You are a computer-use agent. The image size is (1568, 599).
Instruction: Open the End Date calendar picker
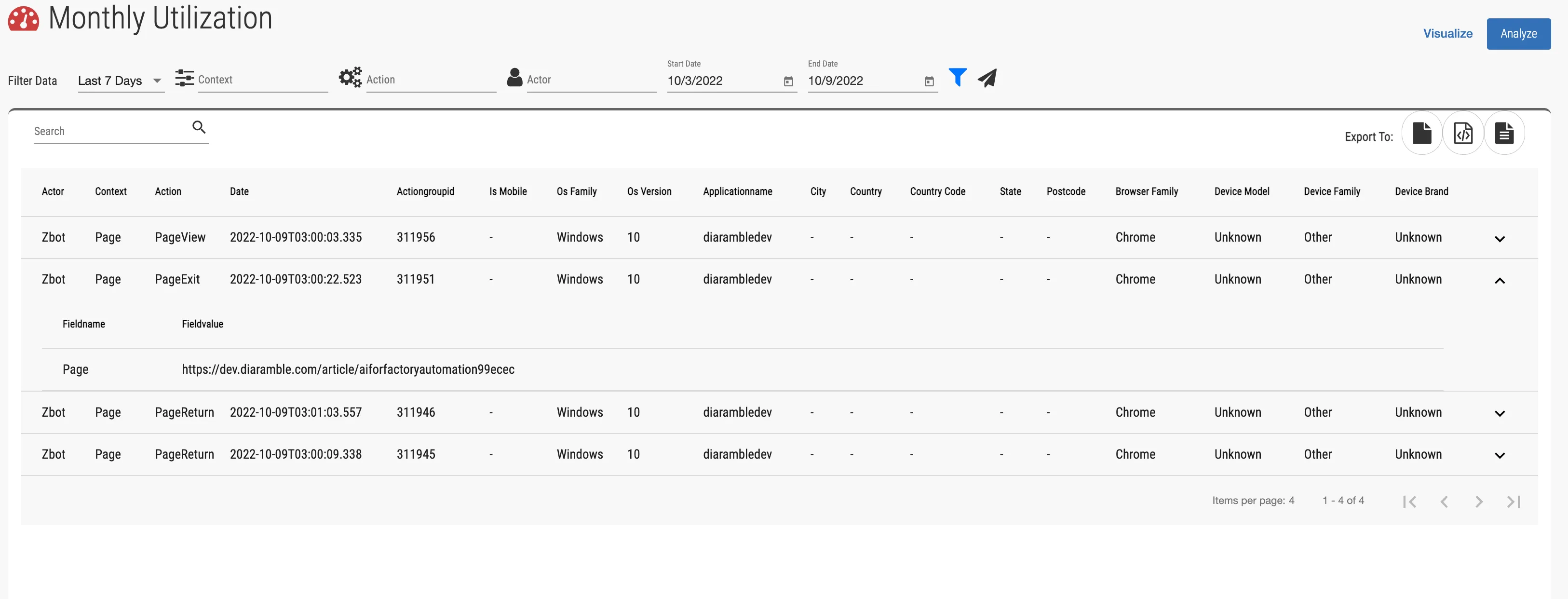click(929, 82)
